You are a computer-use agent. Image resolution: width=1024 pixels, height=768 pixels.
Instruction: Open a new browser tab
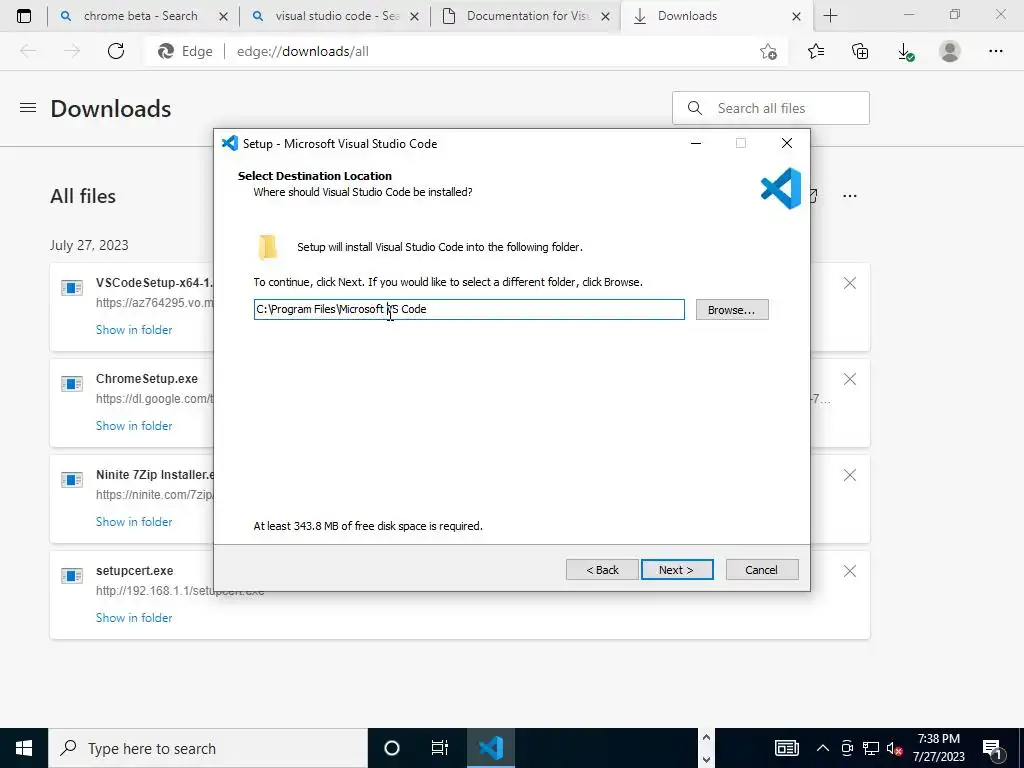[x=830, y=16]
